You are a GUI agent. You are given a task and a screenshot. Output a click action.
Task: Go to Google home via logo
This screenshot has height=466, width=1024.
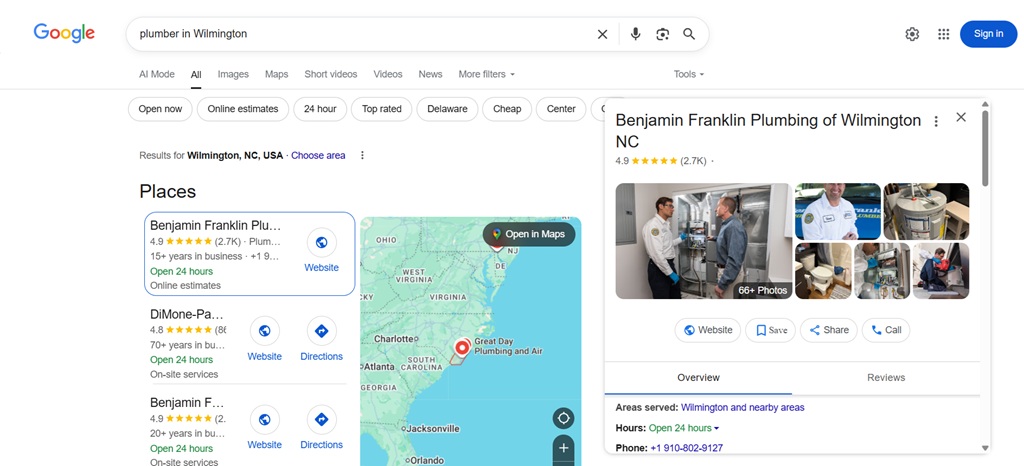coord(64,33)
